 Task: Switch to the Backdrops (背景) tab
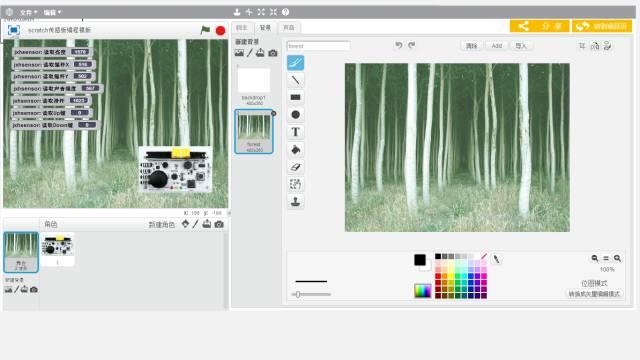click(265, 27)
